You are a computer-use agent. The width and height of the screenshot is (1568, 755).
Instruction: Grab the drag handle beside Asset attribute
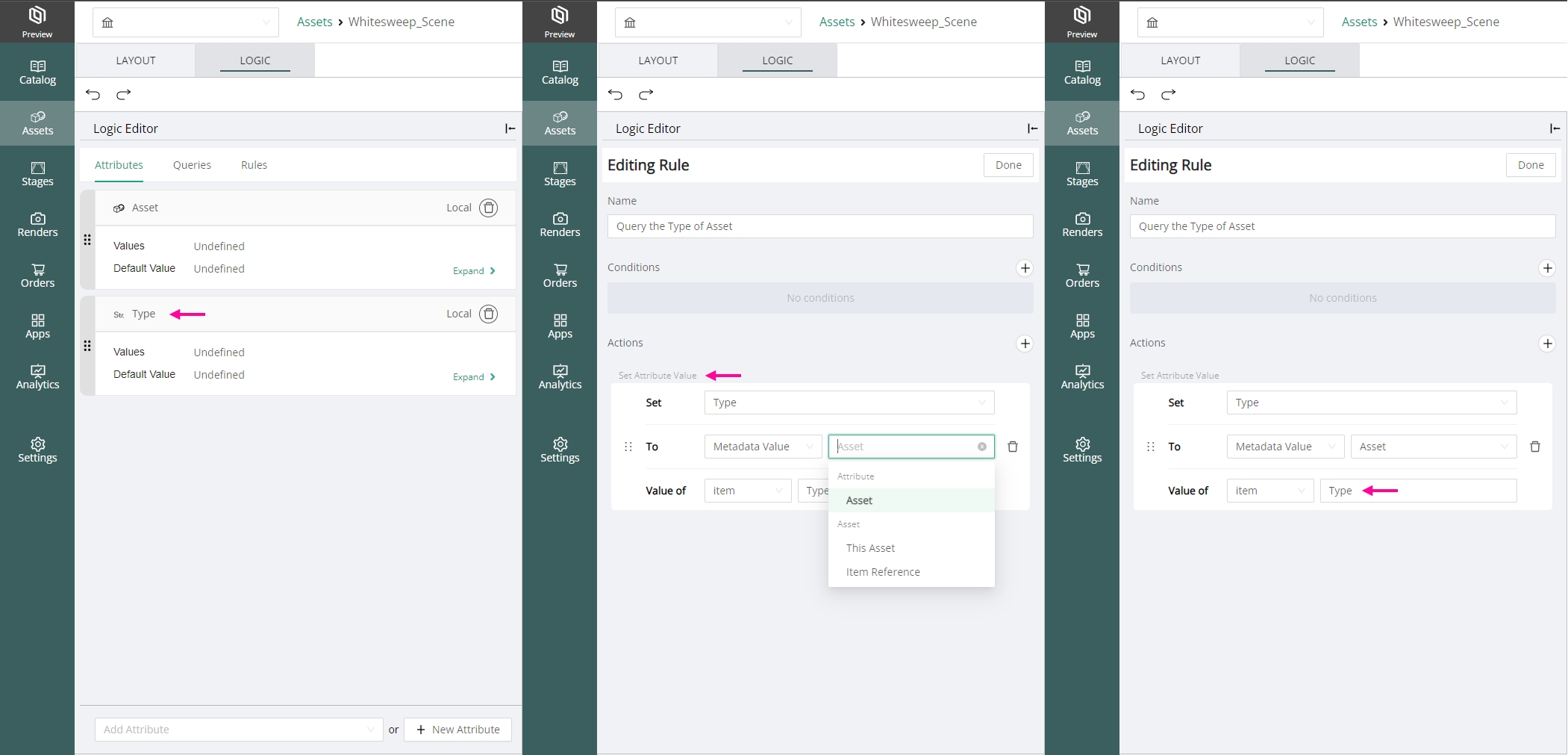pos(87,240)
